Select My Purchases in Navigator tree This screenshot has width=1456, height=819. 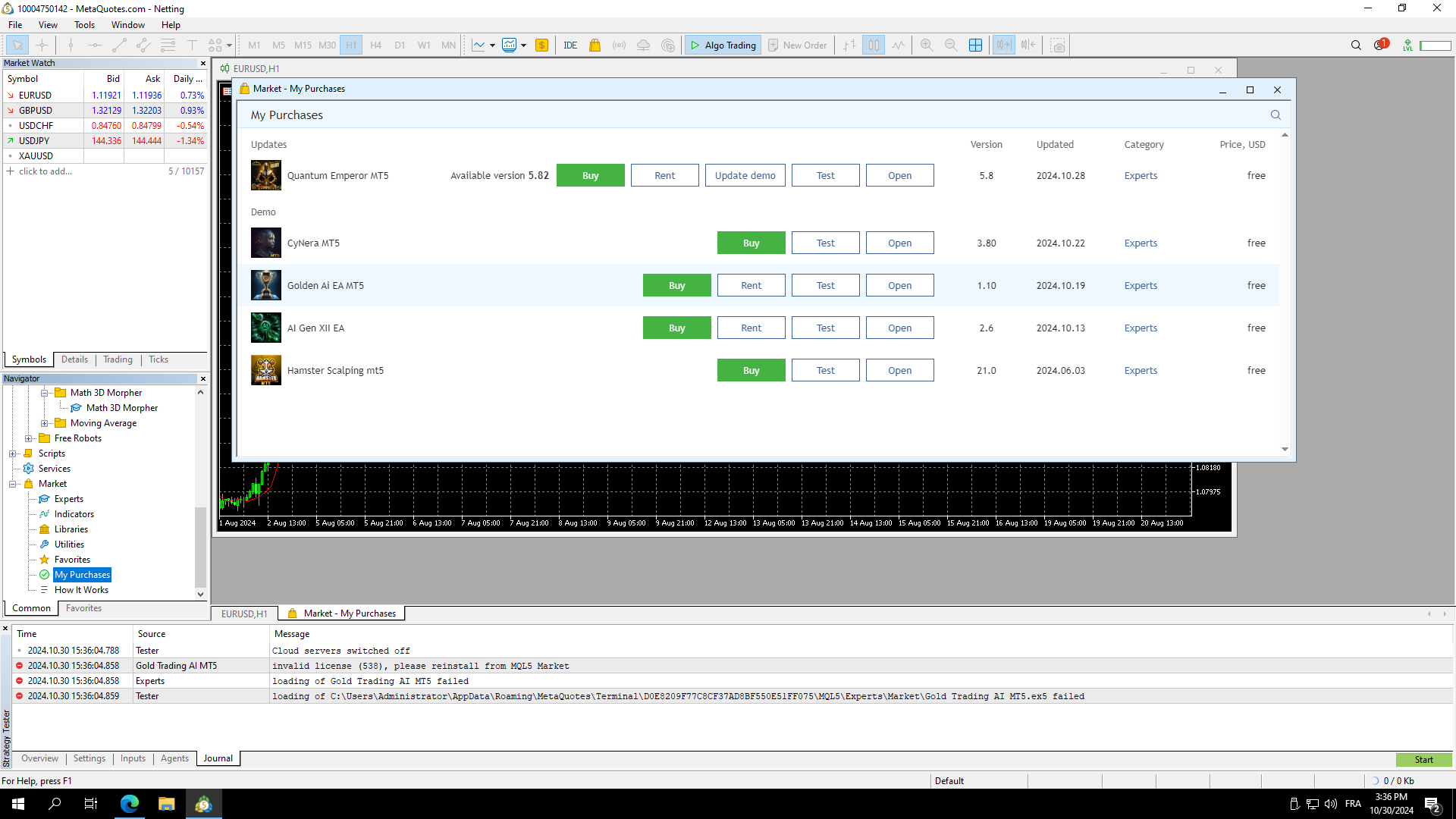pos(82,575)
